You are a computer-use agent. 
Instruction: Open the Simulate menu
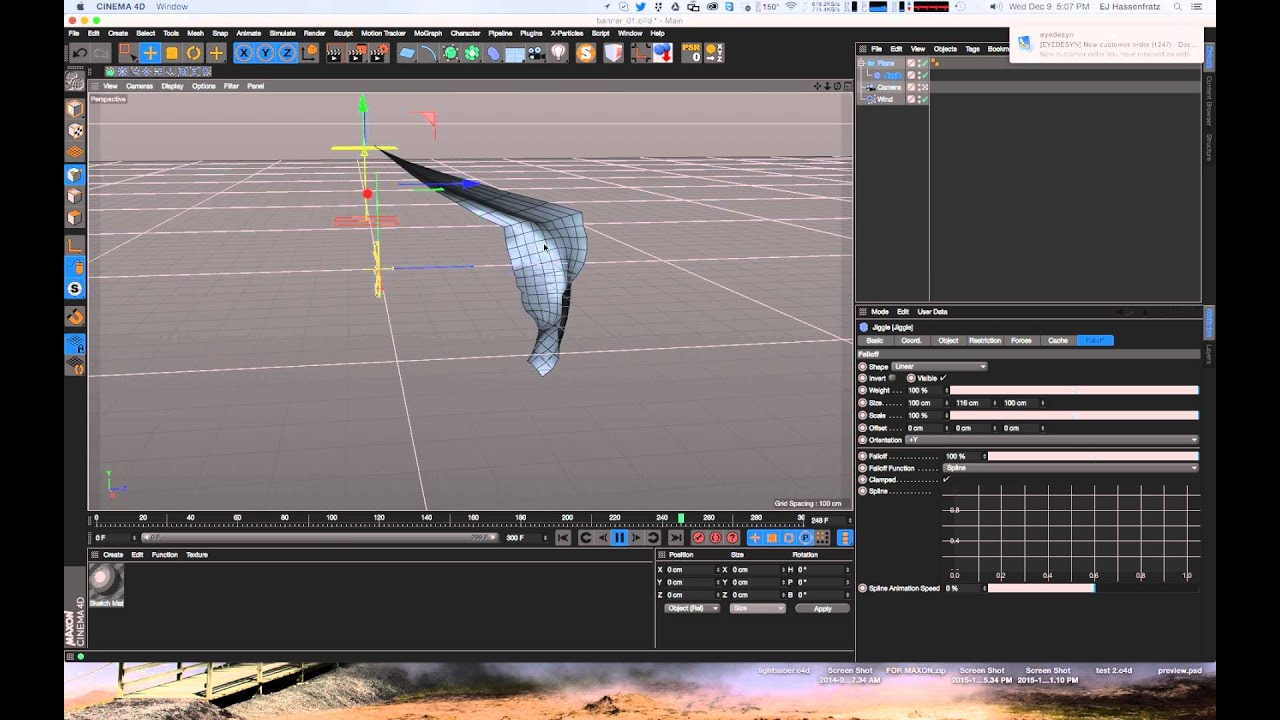tap(282, 33)
